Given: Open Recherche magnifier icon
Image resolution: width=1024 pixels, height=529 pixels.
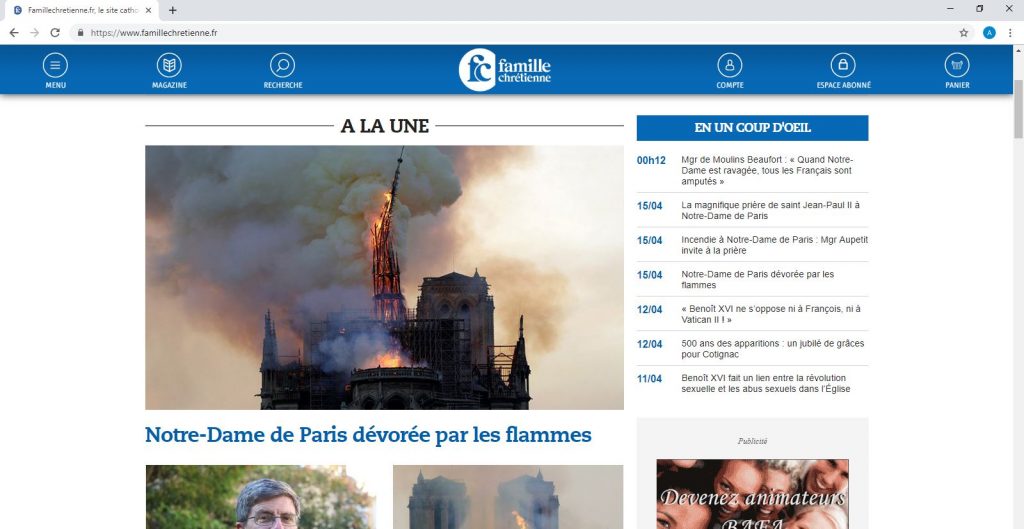Looking at the screenshot, I should click(283, 66).
